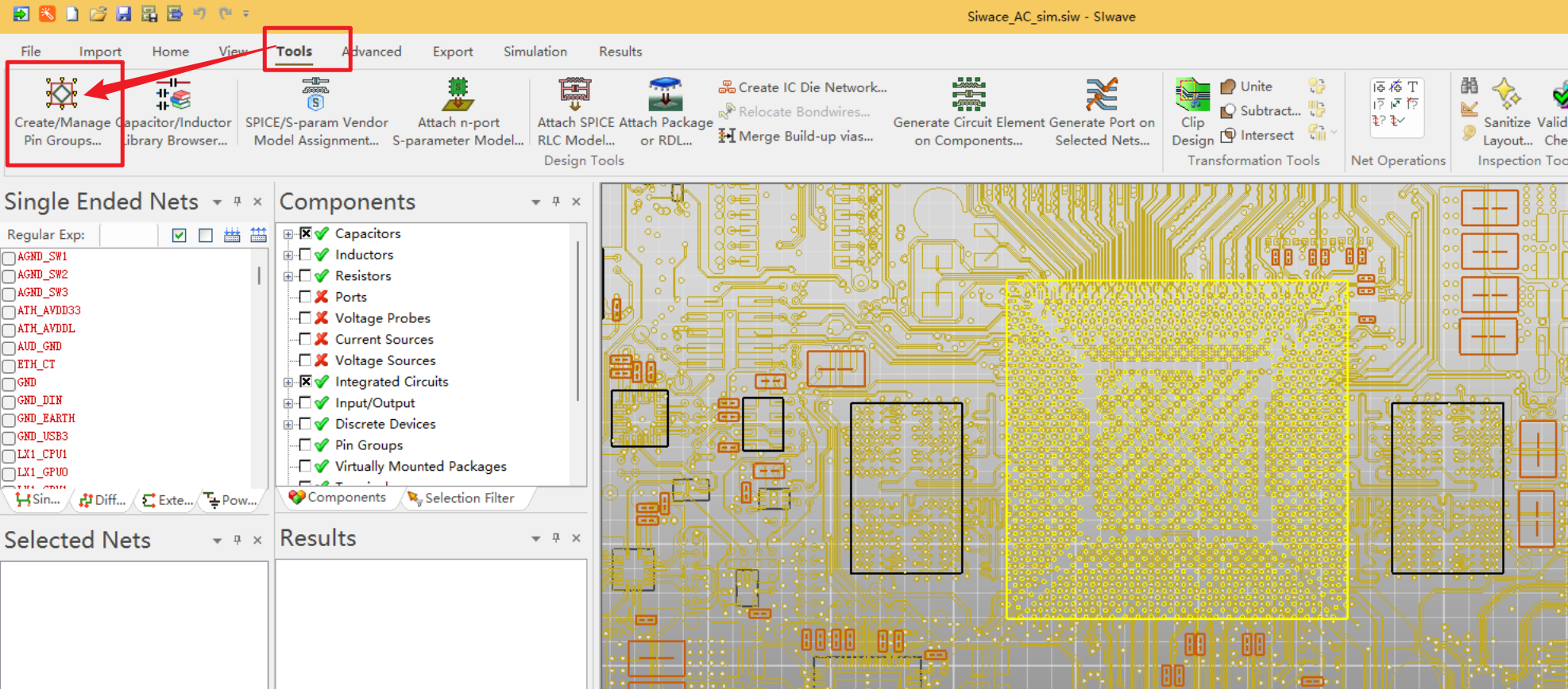The height and width of the screenshot is (689, 1568).
Task: Click the green arrow icon in title bar
Action: pyautogui.click(x=21, y=13)
